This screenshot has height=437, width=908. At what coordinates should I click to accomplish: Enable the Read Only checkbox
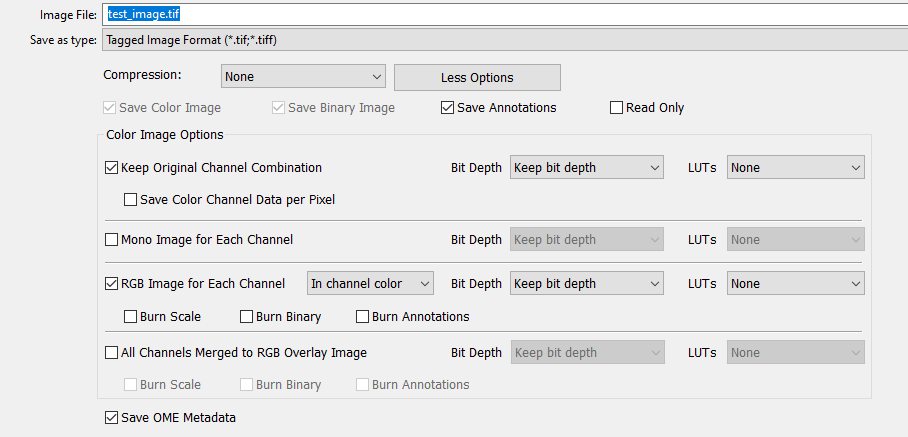[x=616, y=108]
